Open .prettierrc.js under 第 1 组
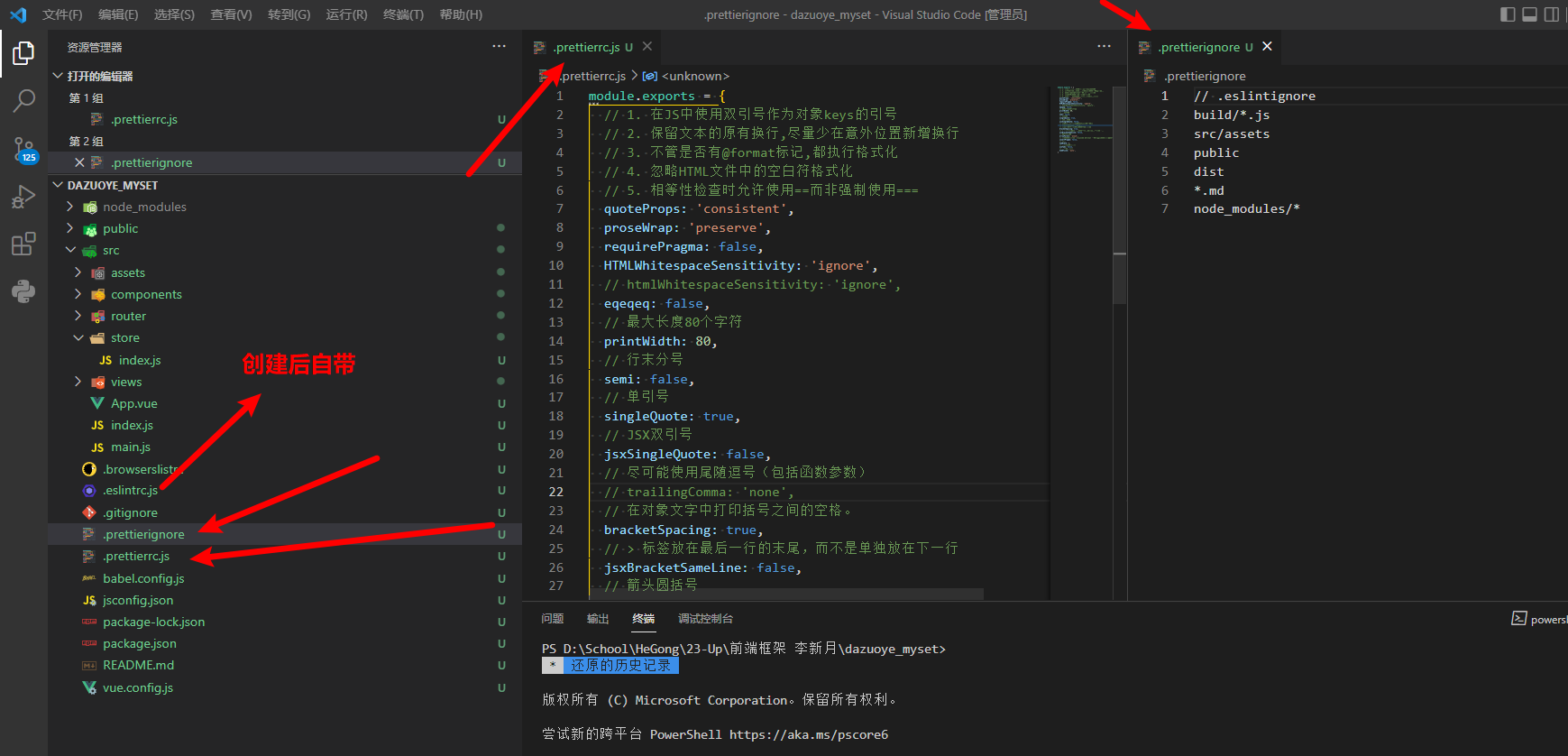 click(x=285, y=119)
